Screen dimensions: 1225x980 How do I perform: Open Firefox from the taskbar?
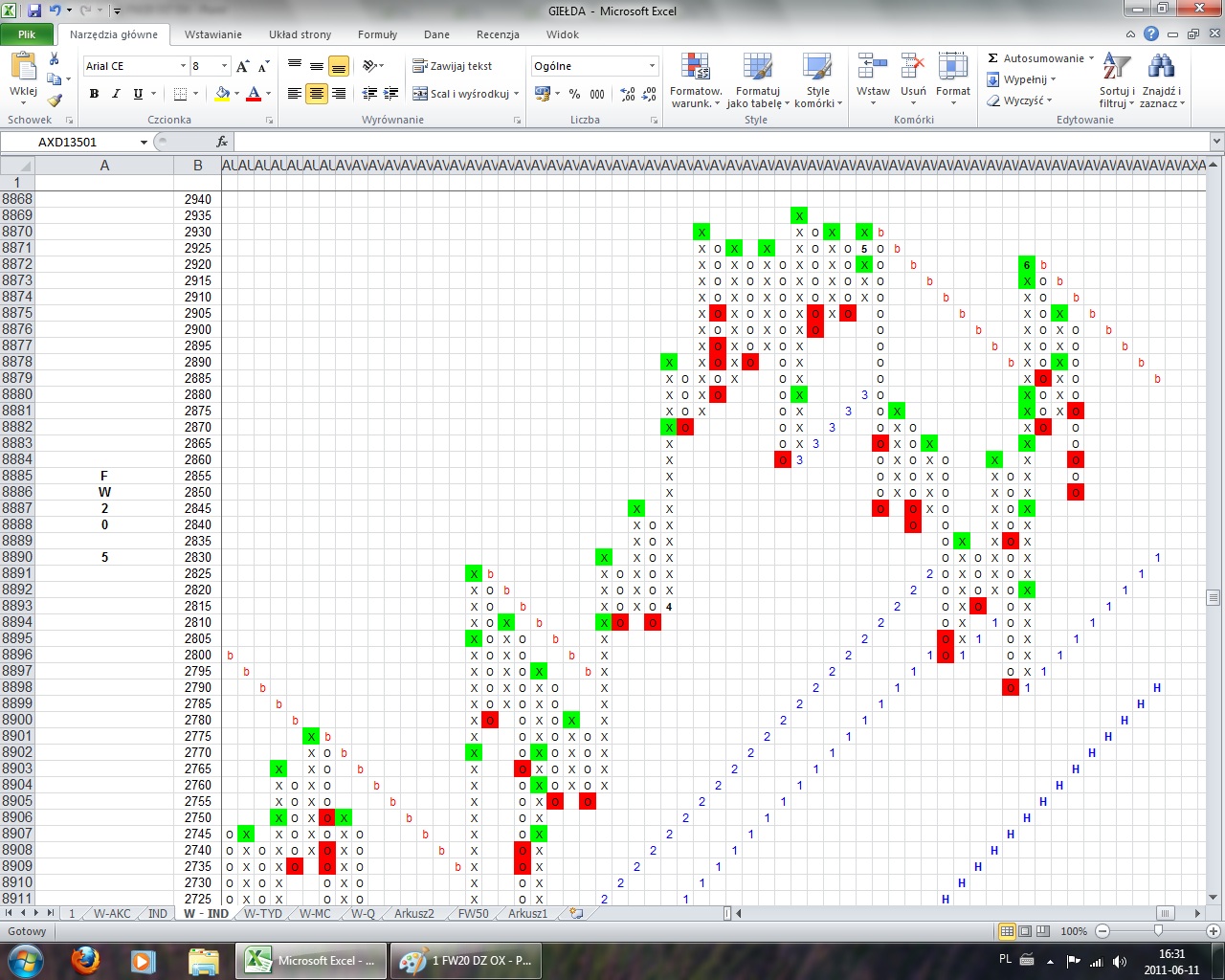pos(86,960)
